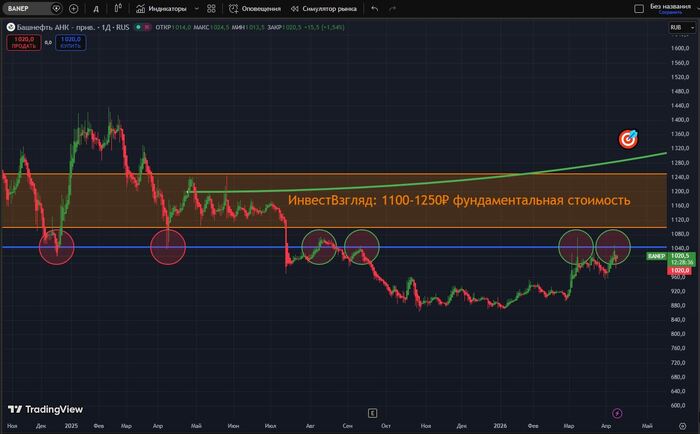Image resolution: width=700 pixels, height=434 pixels.
Task: Toggle the layout checkbox near Без названия
Action: 639,8
